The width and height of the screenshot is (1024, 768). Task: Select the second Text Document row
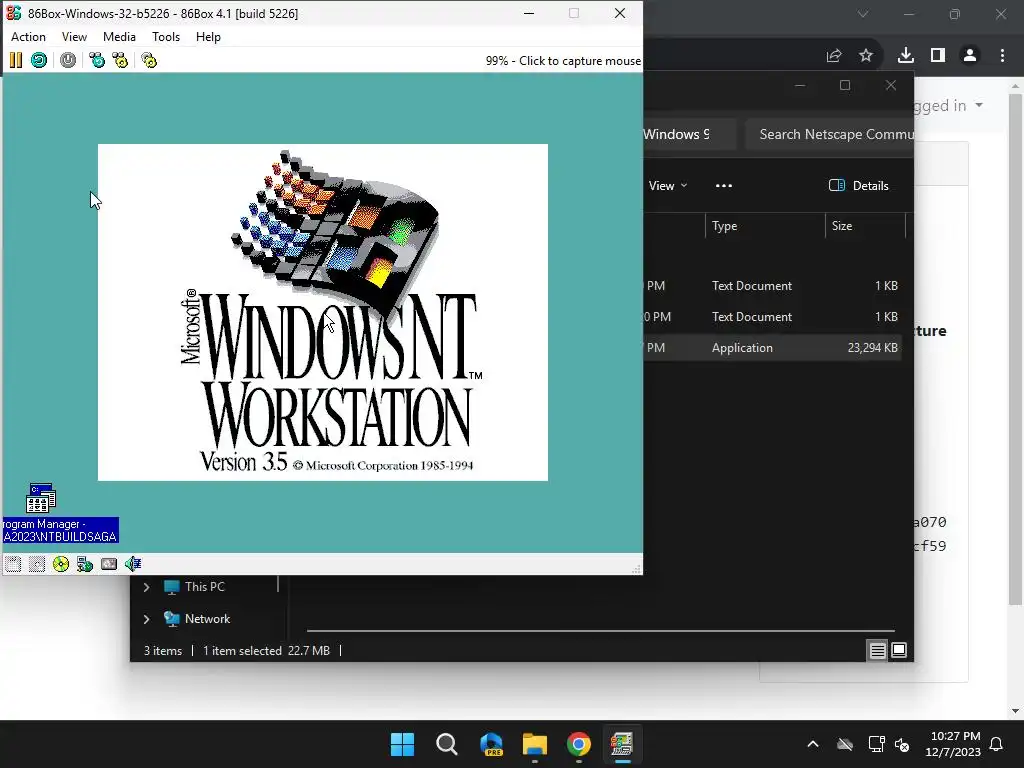coord(772,317)
